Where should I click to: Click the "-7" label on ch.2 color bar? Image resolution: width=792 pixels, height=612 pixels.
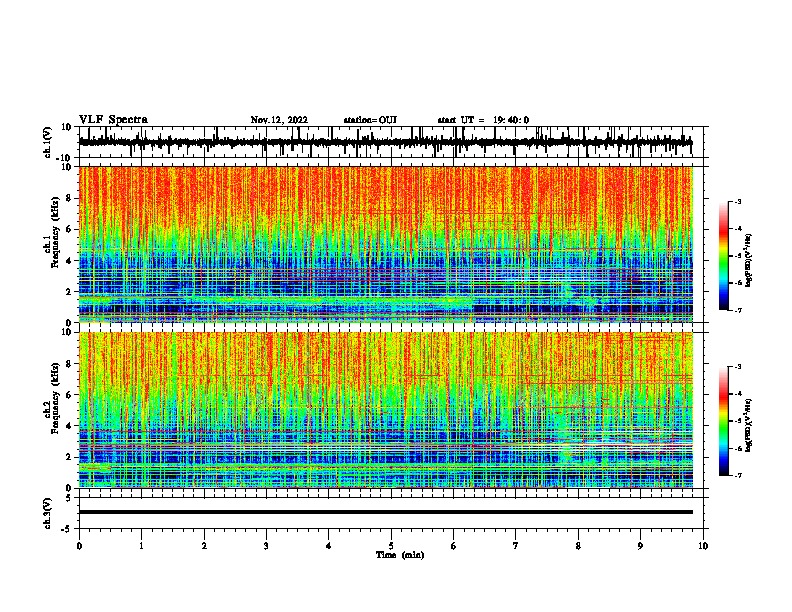(x=738, y=475)
